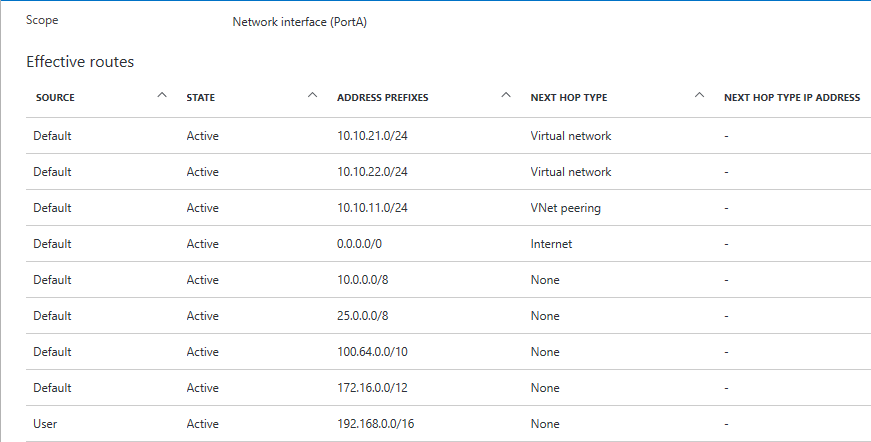Click the User source route entry
The width and height of the screenshot is (871, 442).
[45, 424]
